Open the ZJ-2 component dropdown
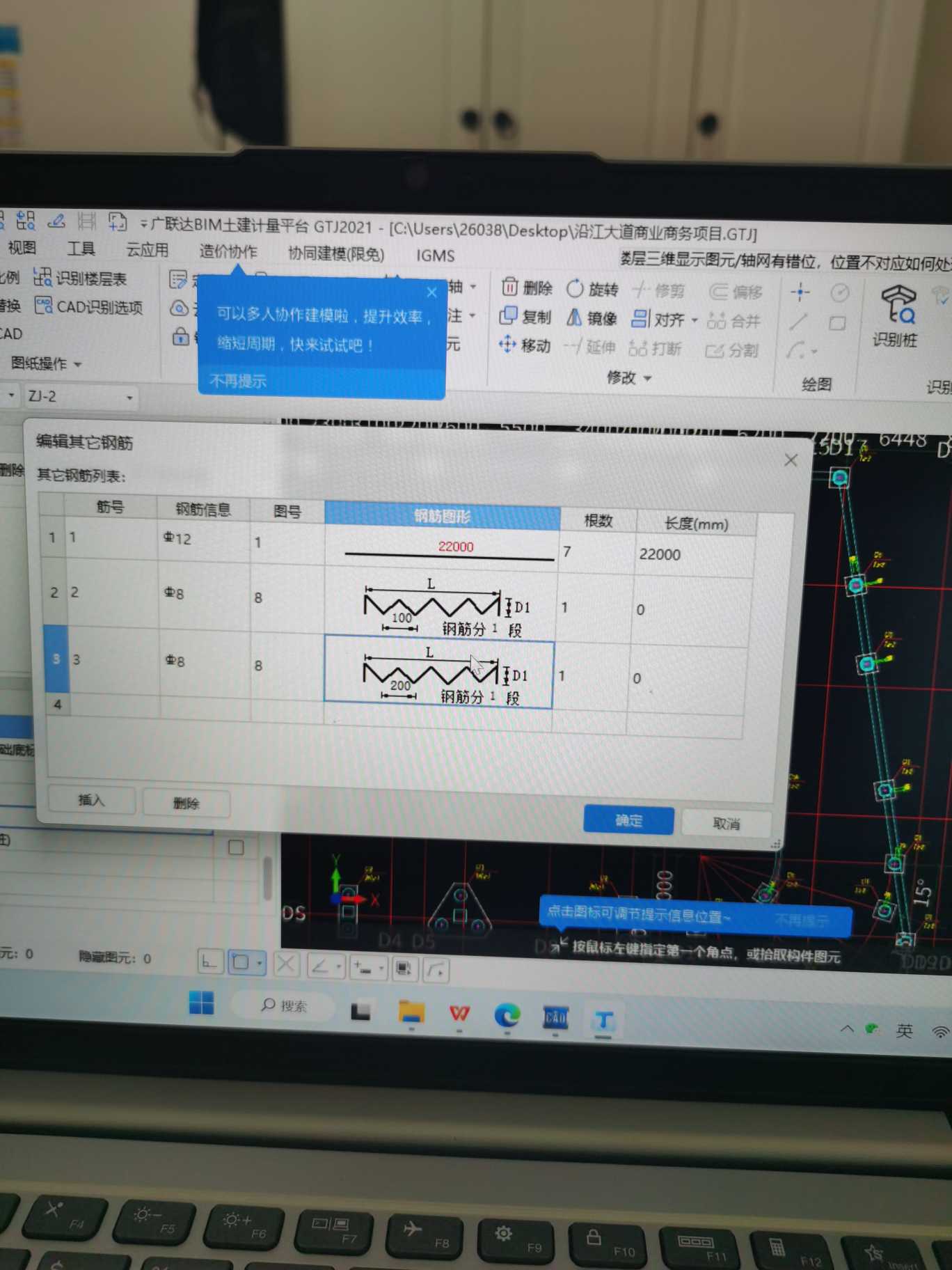952x1270 pixels. click(x=129, y=398)
